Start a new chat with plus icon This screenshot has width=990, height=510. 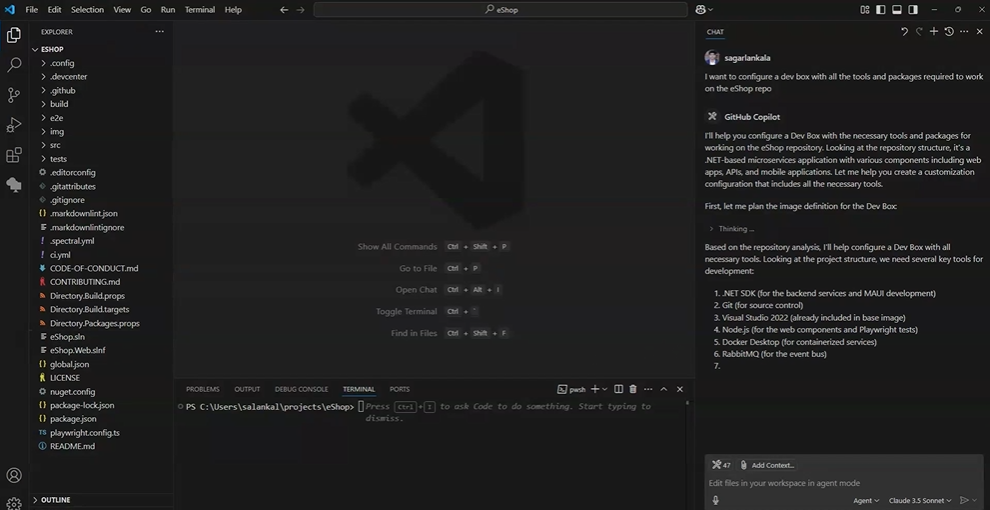pyautogui.click(x=934, y=32)
